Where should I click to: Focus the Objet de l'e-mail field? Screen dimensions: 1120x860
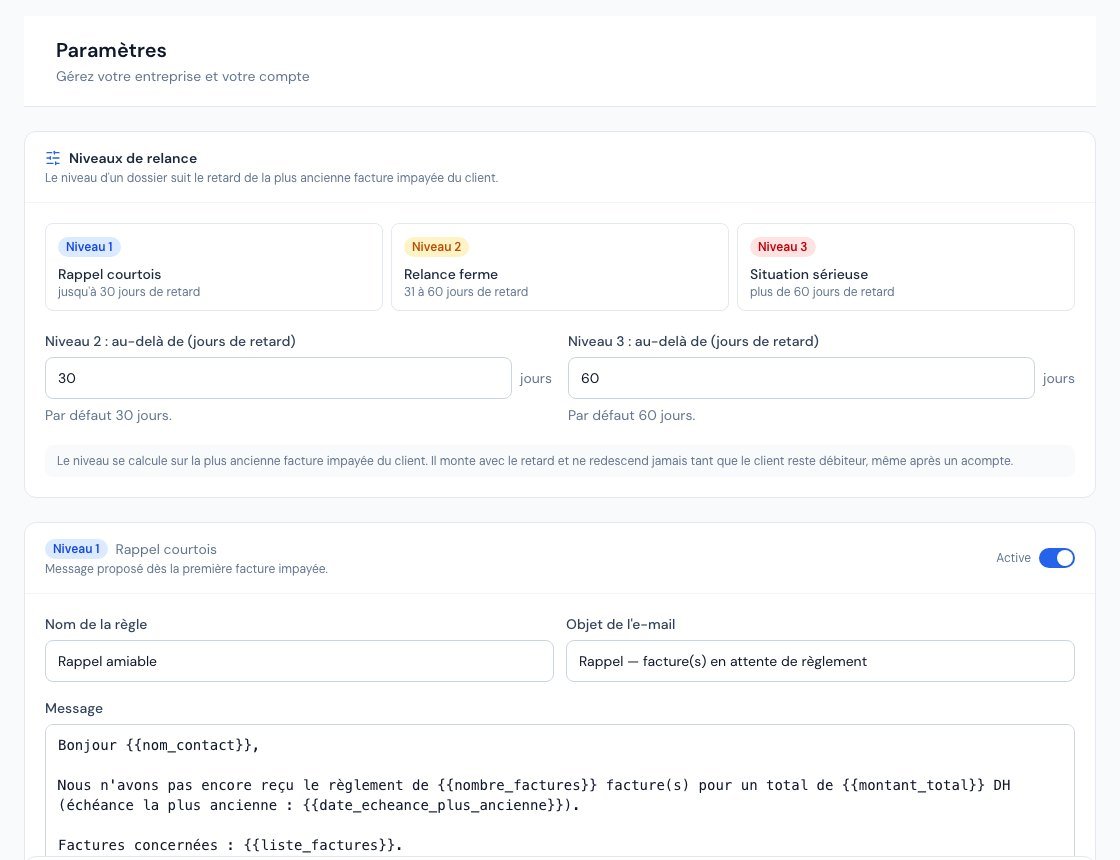[820, 661]
